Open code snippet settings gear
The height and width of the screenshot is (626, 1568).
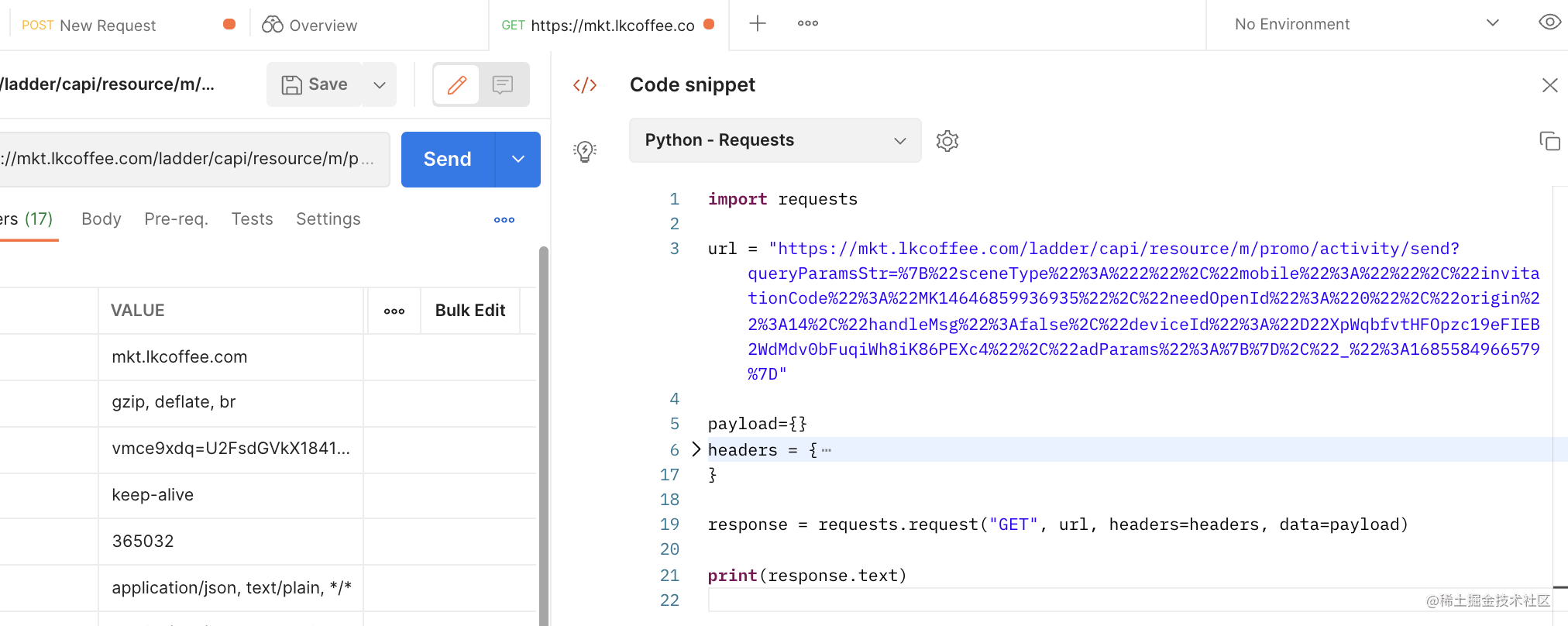click(947, 141)
